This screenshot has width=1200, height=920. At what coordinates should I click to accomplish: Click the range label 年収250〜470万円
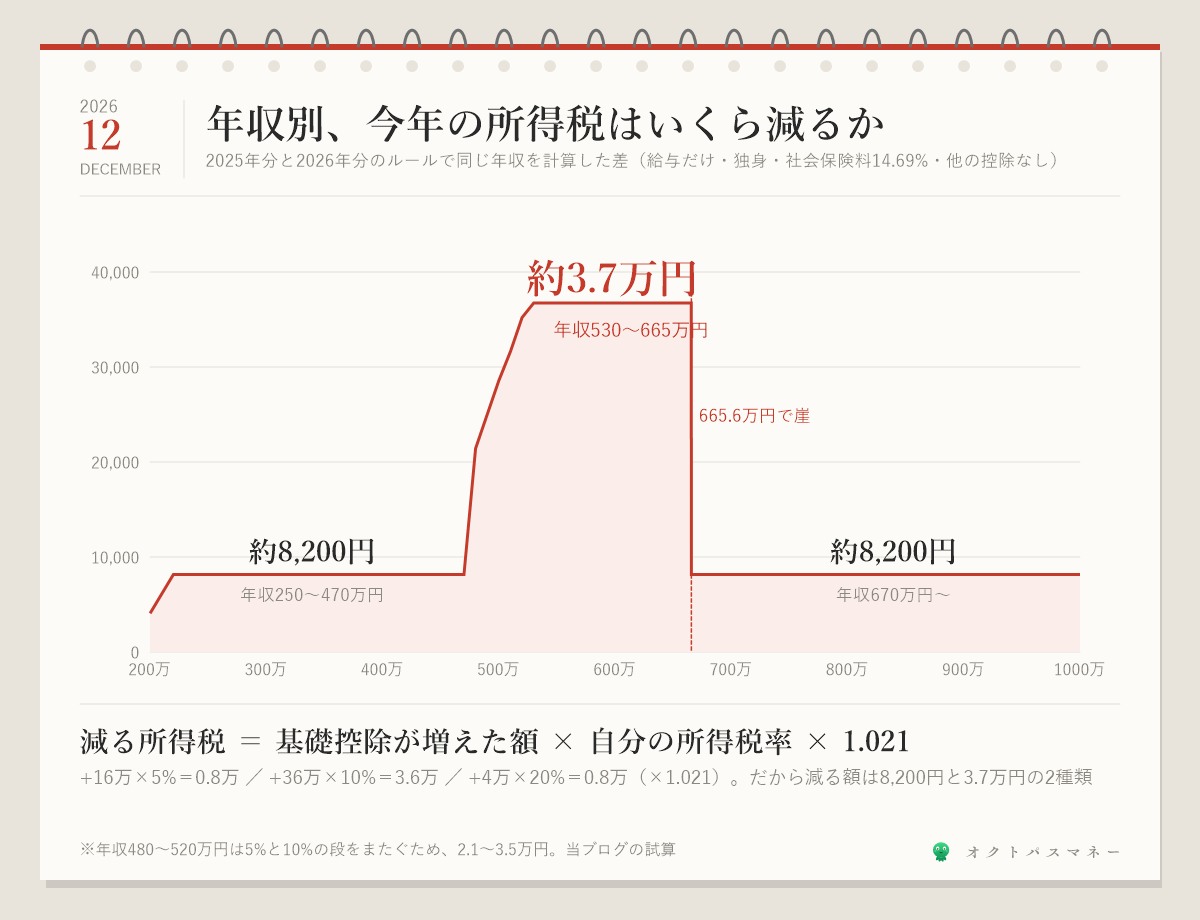[x=312, y=595]
